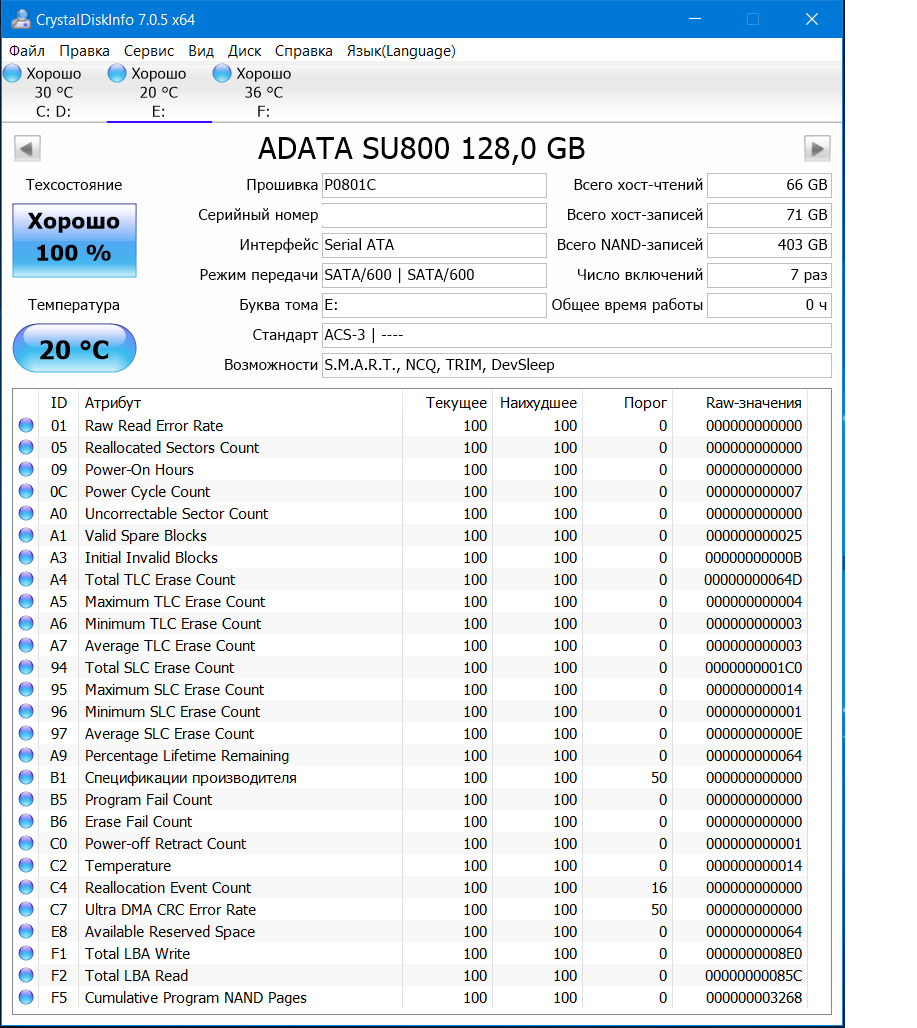Open the Сервис menu
Viewport: 917px width, 1028px height.
coord(149,50)
